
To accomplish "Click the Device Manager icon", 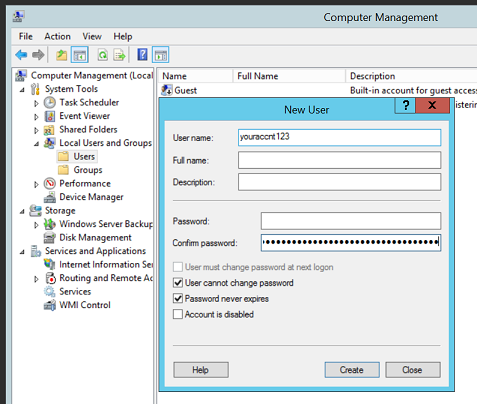I will (x=50, y=197).
